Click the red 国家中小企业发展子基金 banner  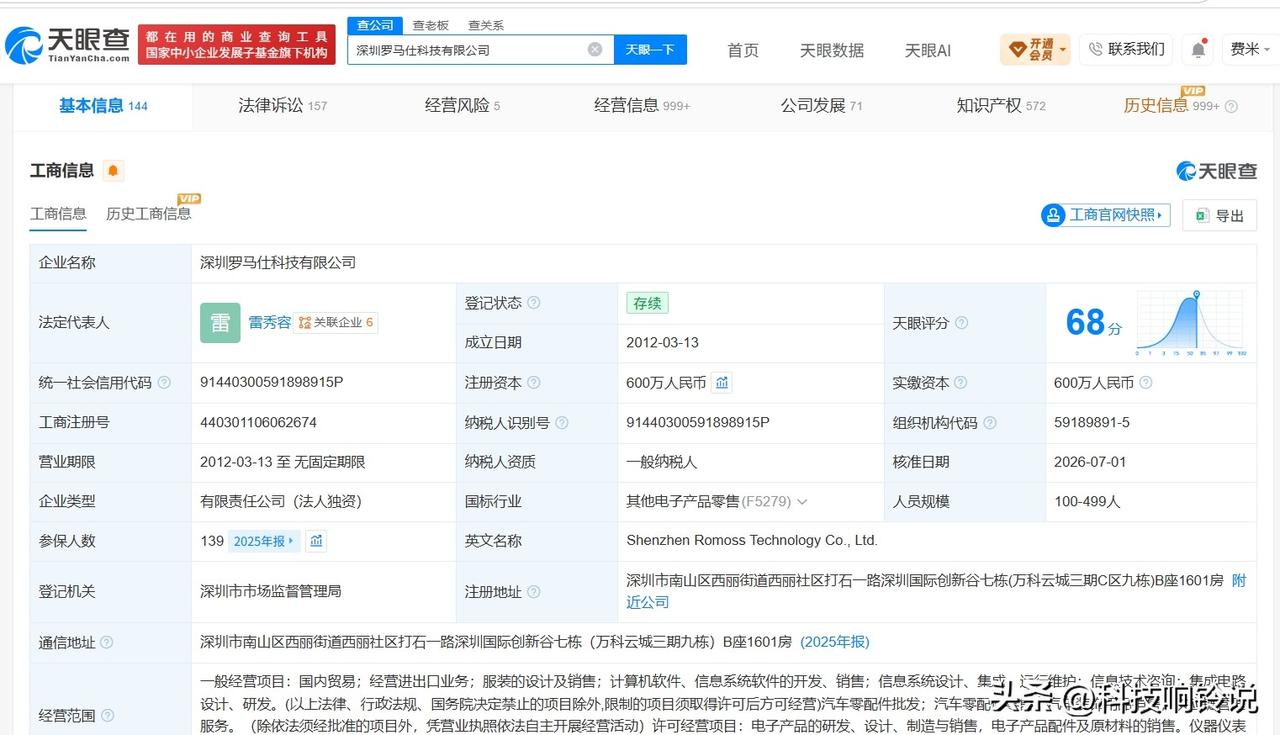coord(237,44)
